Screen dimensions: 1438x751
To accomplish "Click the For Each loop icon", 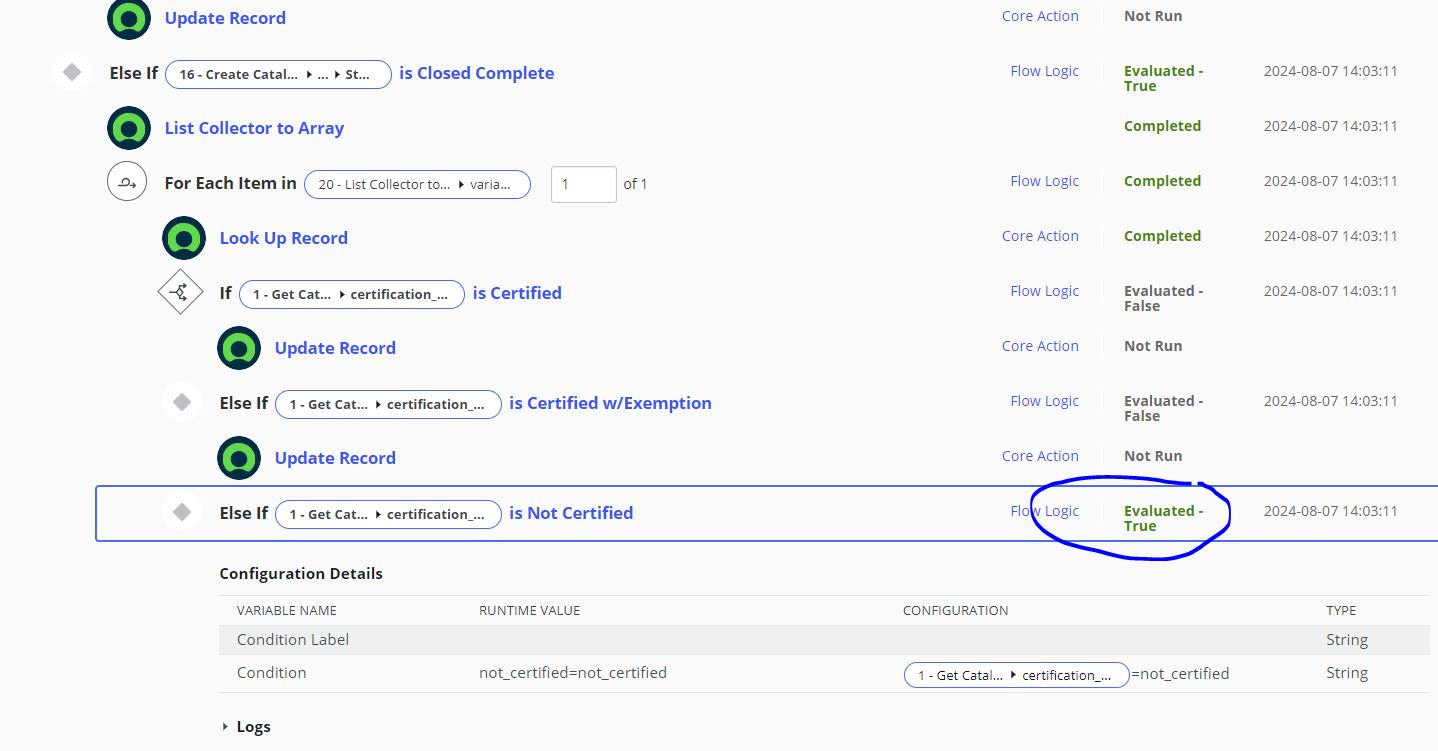I will (x=127, y=182).
